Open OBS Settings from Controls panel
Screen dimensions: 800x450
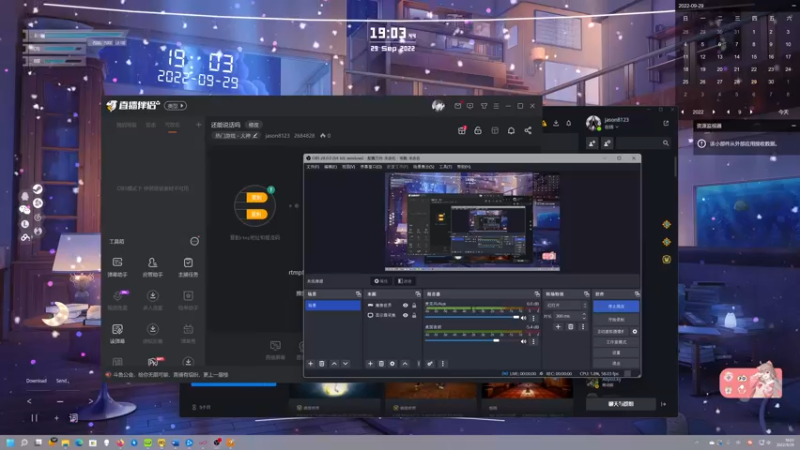[616, 353]
